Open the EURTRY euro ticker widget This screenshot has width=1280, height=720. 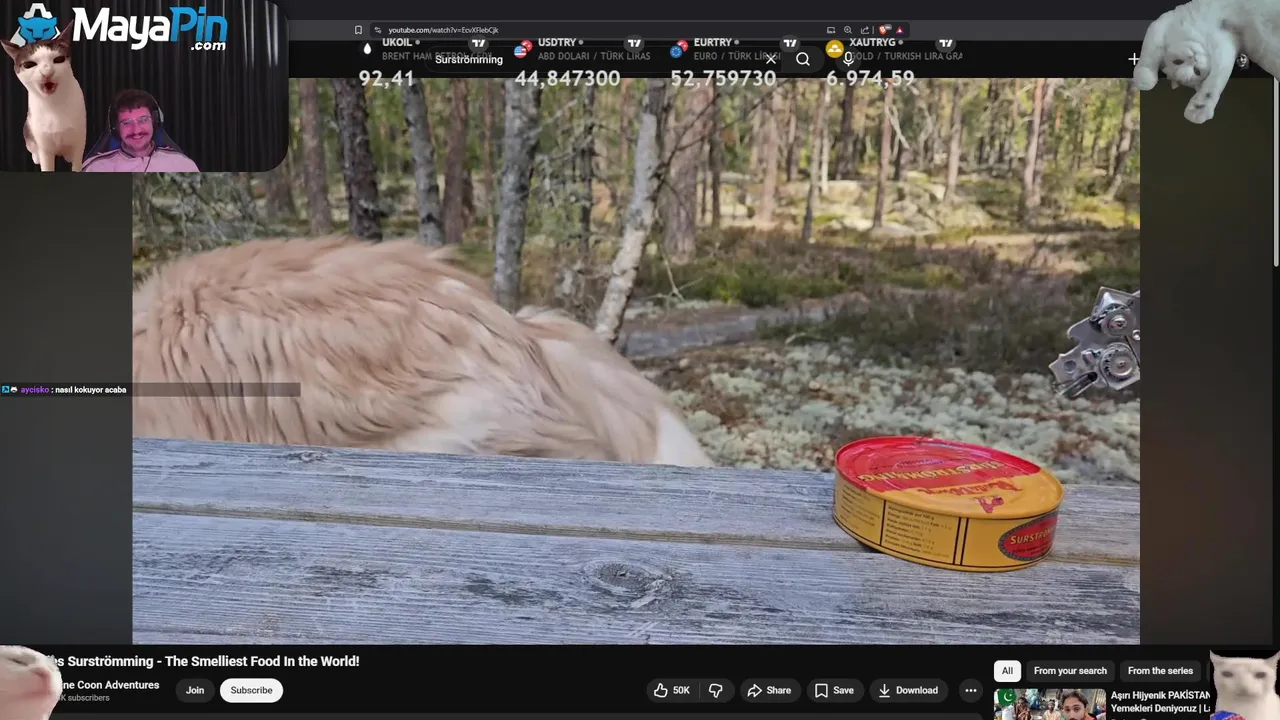point(738,62)
